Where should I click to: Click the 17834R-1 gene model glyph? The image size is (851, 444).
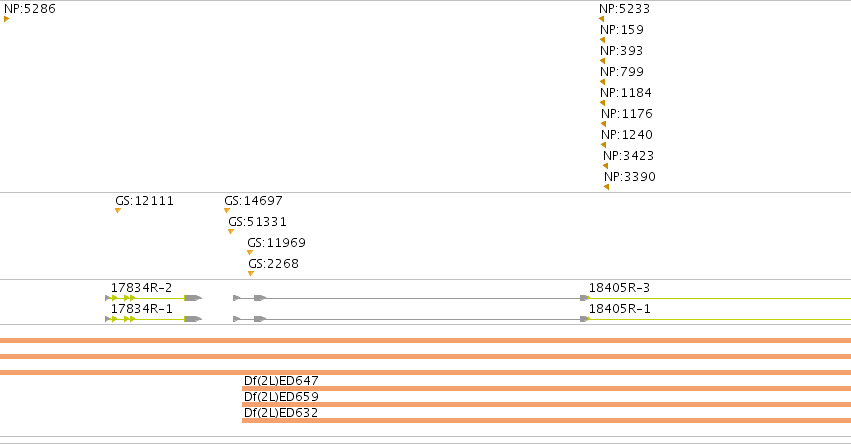click(x=153, y=319)
